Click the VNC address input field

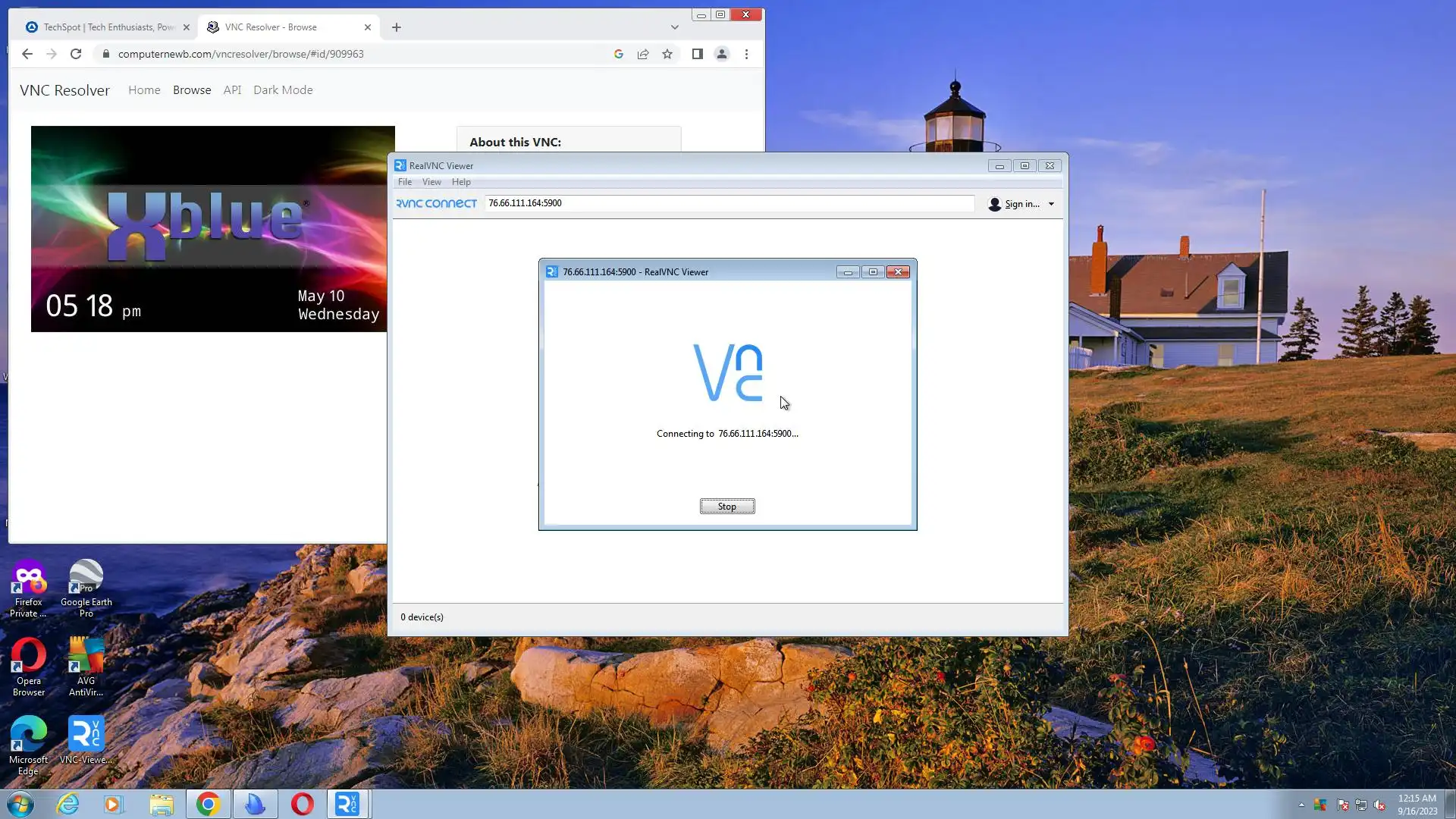click(728, 203)
